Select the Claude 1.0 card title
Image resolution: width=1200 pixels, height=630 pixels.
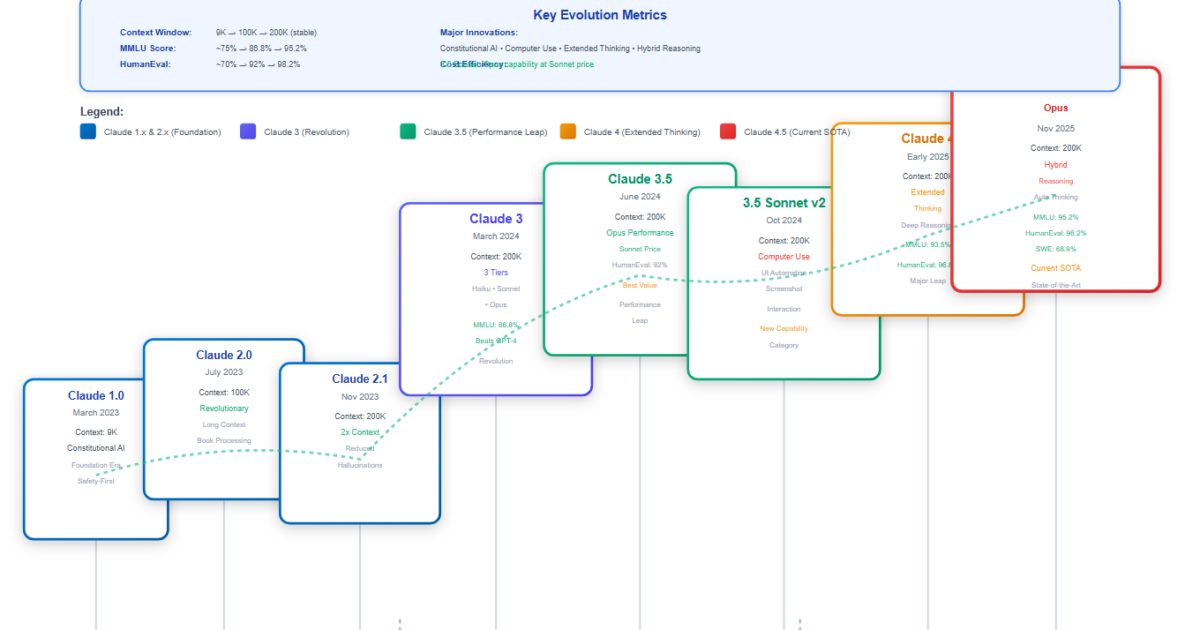click(x=96, y=396)
